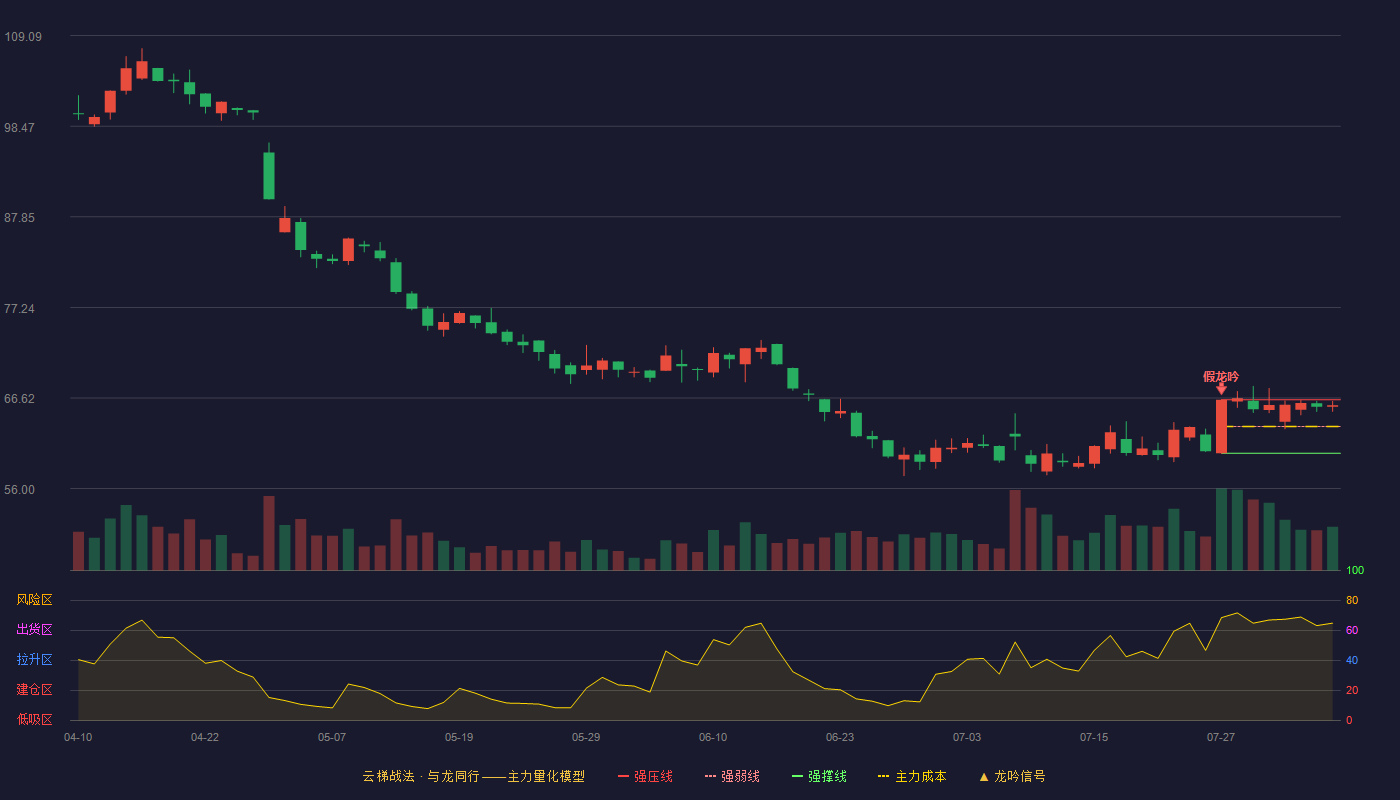Click the 05-29 date label
This screenshot has width=1400, height=800.
586,737
